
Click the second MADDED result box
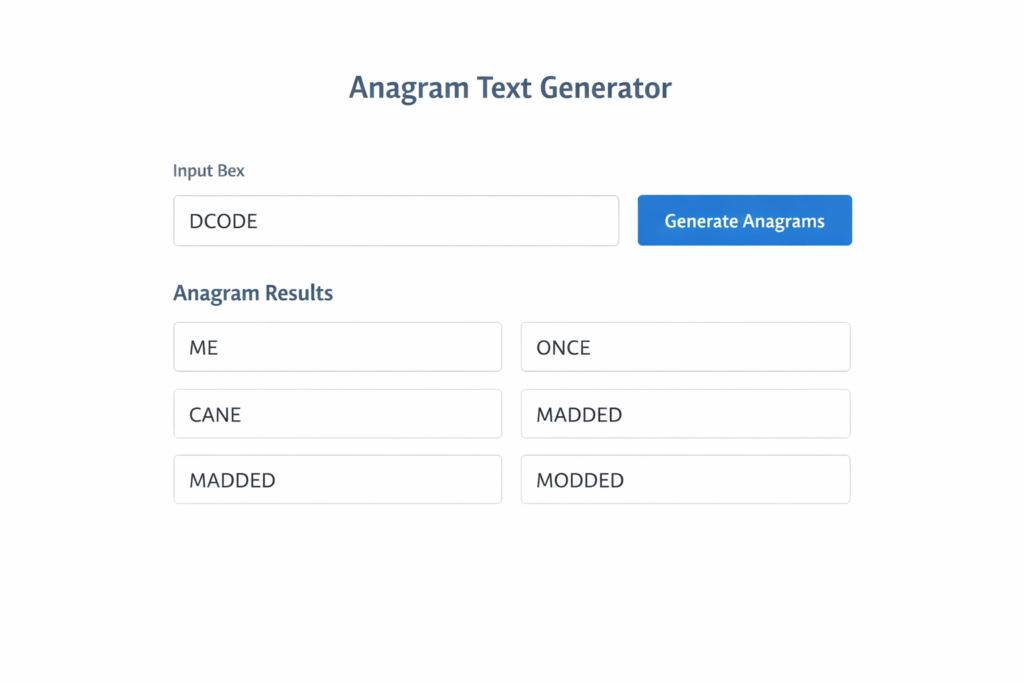tap(337, 480)
